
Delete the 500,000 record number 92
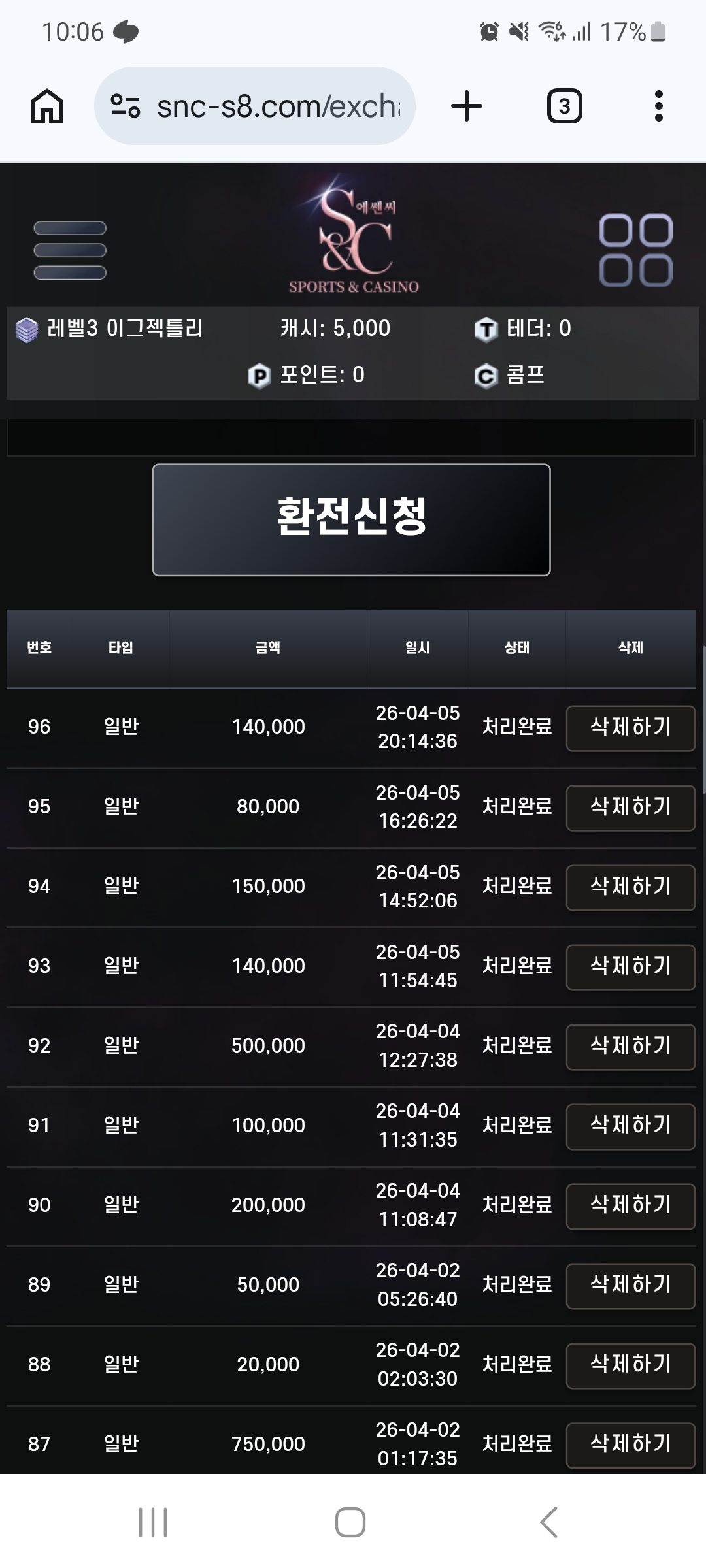tap(630, 1047)
